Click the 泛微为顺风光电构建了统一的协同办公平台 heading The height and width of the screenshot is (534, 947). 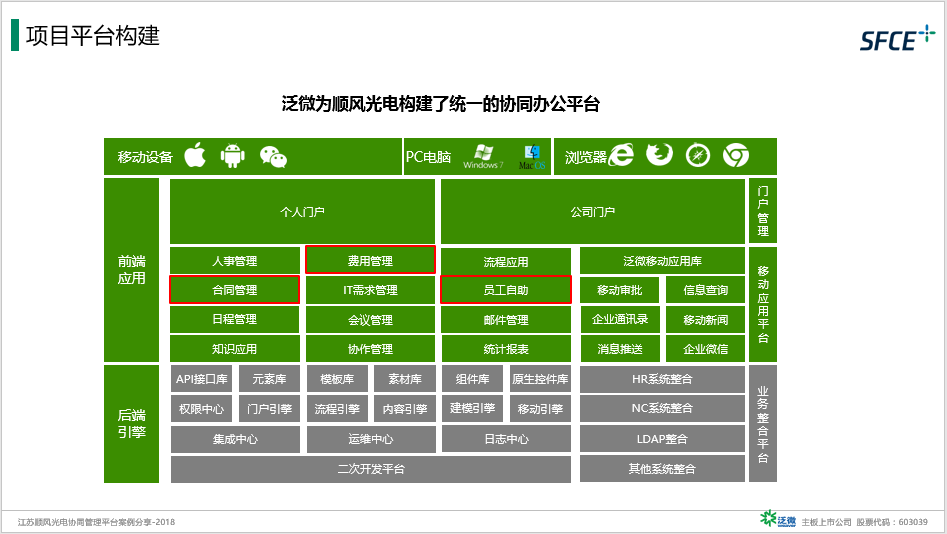click(x=441, y=104)
